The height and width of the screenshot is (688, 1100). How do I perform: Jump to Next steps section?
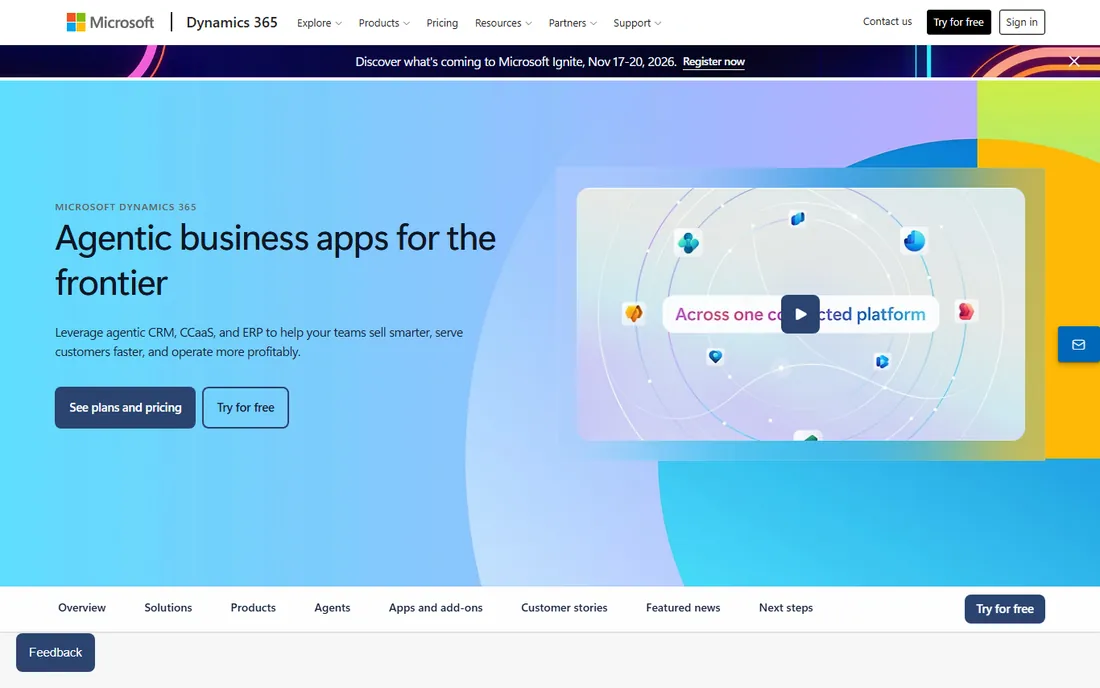point(786,608)
